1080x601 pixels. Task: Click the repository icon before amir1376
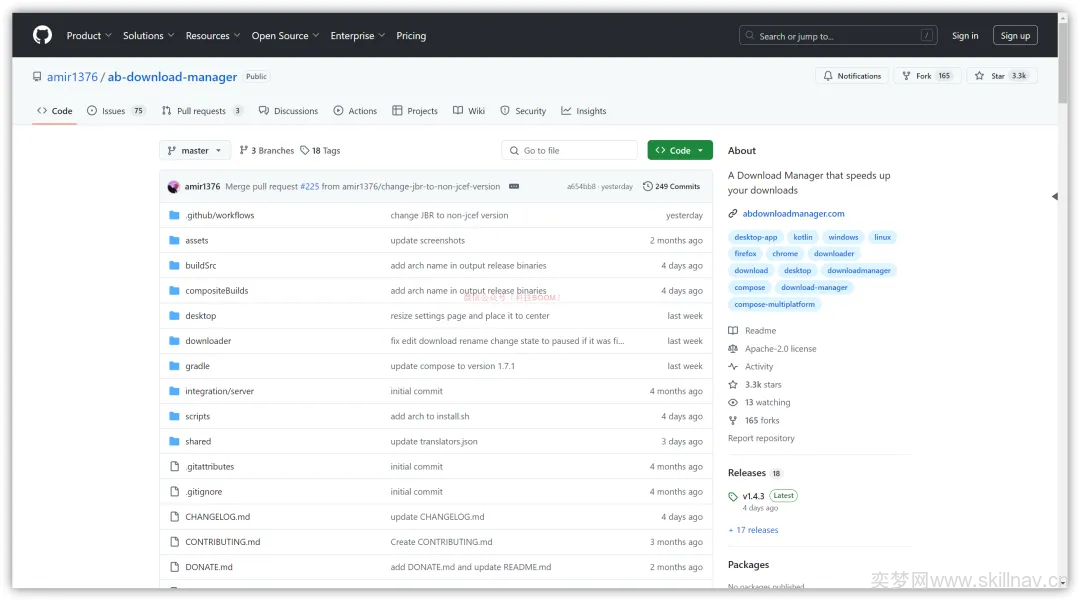(37, 76)
